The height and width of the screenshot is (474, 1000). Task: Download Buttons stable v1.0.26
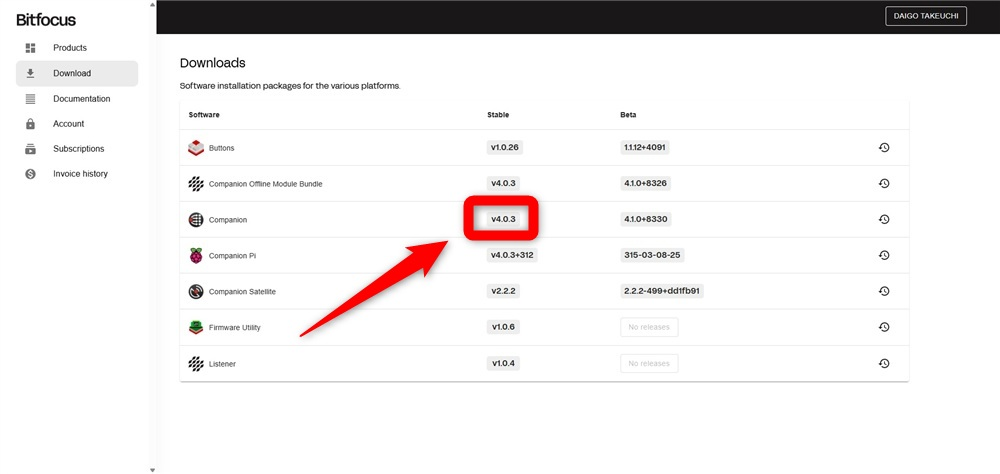505,147
